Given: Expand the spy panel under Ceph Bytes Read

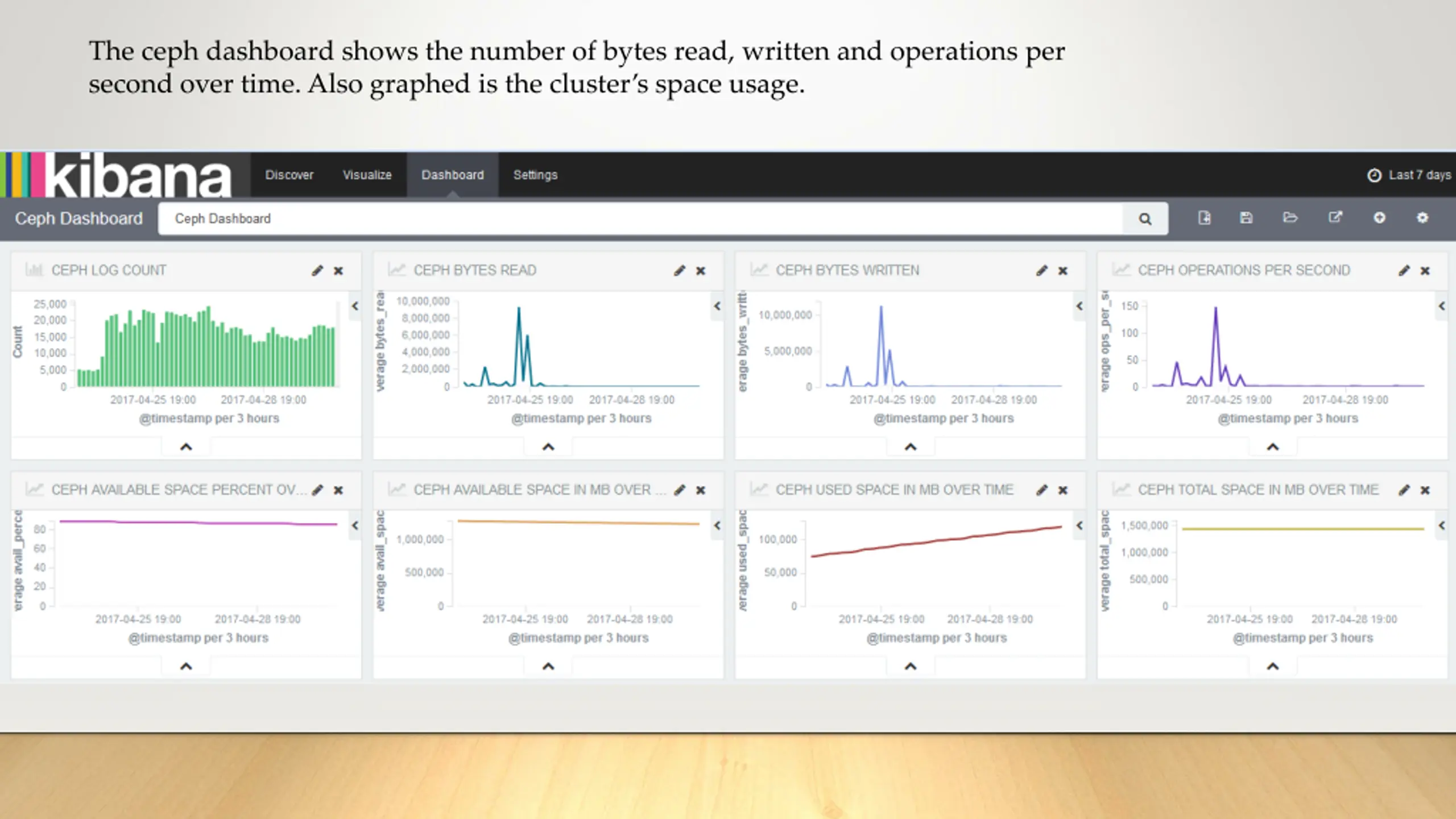Looking at the screenshot, I should [548, 447].
